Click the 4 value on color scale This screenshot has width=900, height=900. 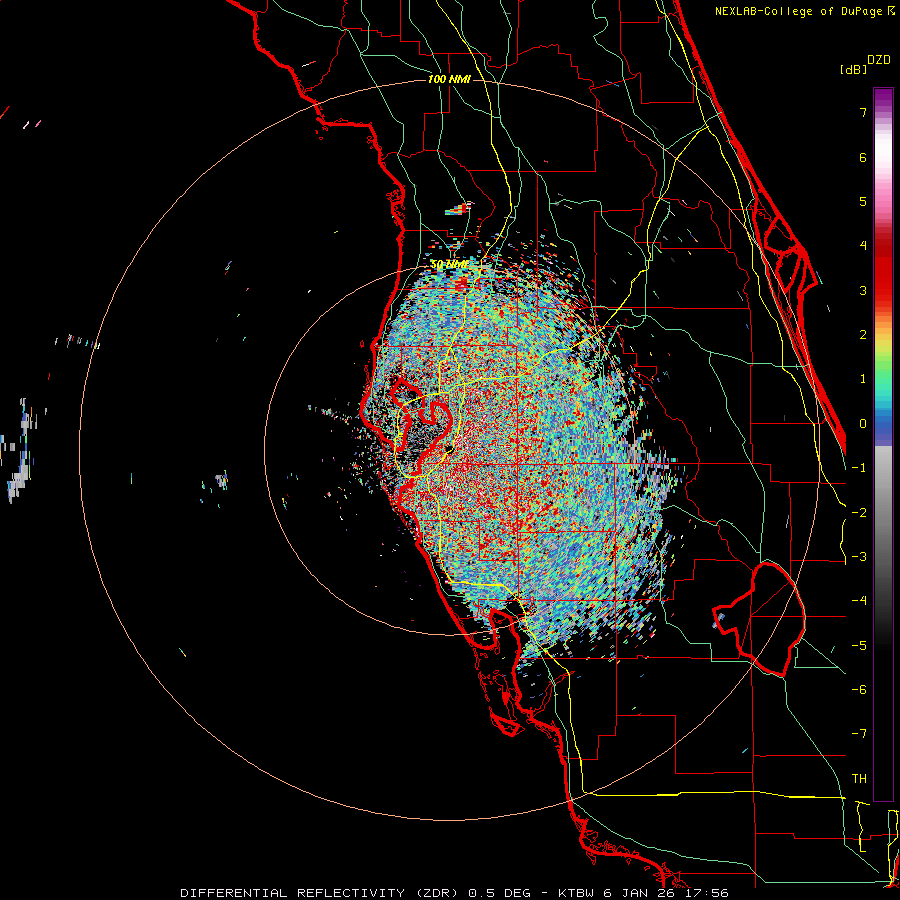pos(863,246)
